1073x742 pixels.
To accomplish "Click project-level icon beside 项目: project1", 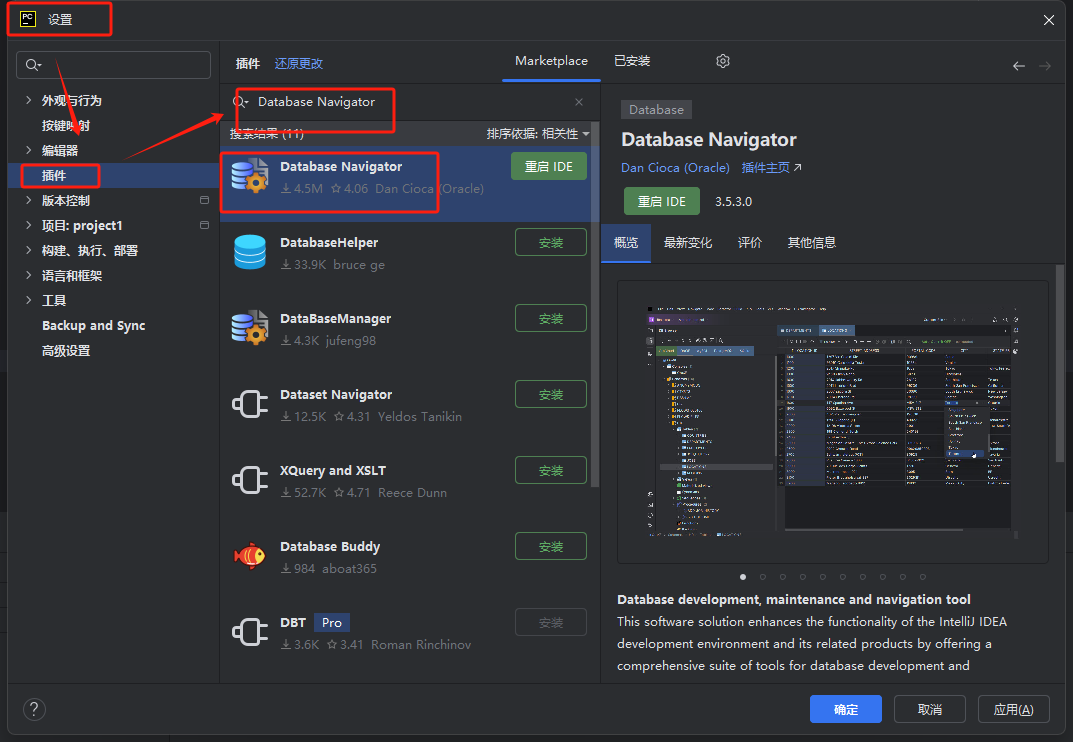I will [204, 225].
